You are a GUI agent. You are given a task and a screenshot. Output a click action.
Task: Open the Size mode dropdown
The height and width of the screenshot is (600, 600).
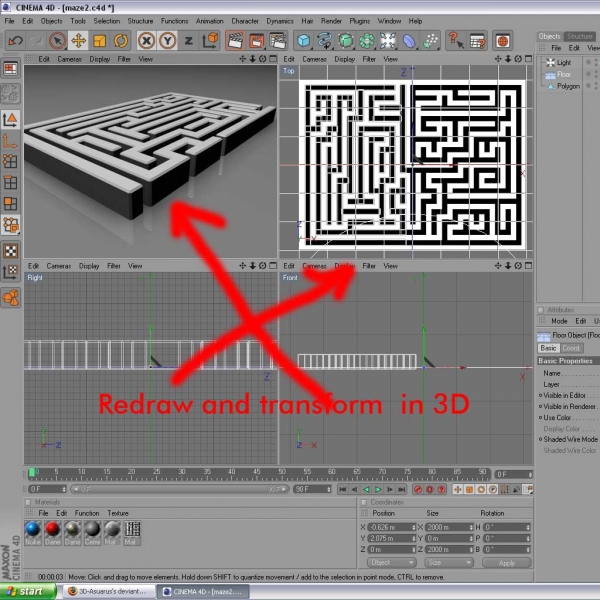point(448,563)
